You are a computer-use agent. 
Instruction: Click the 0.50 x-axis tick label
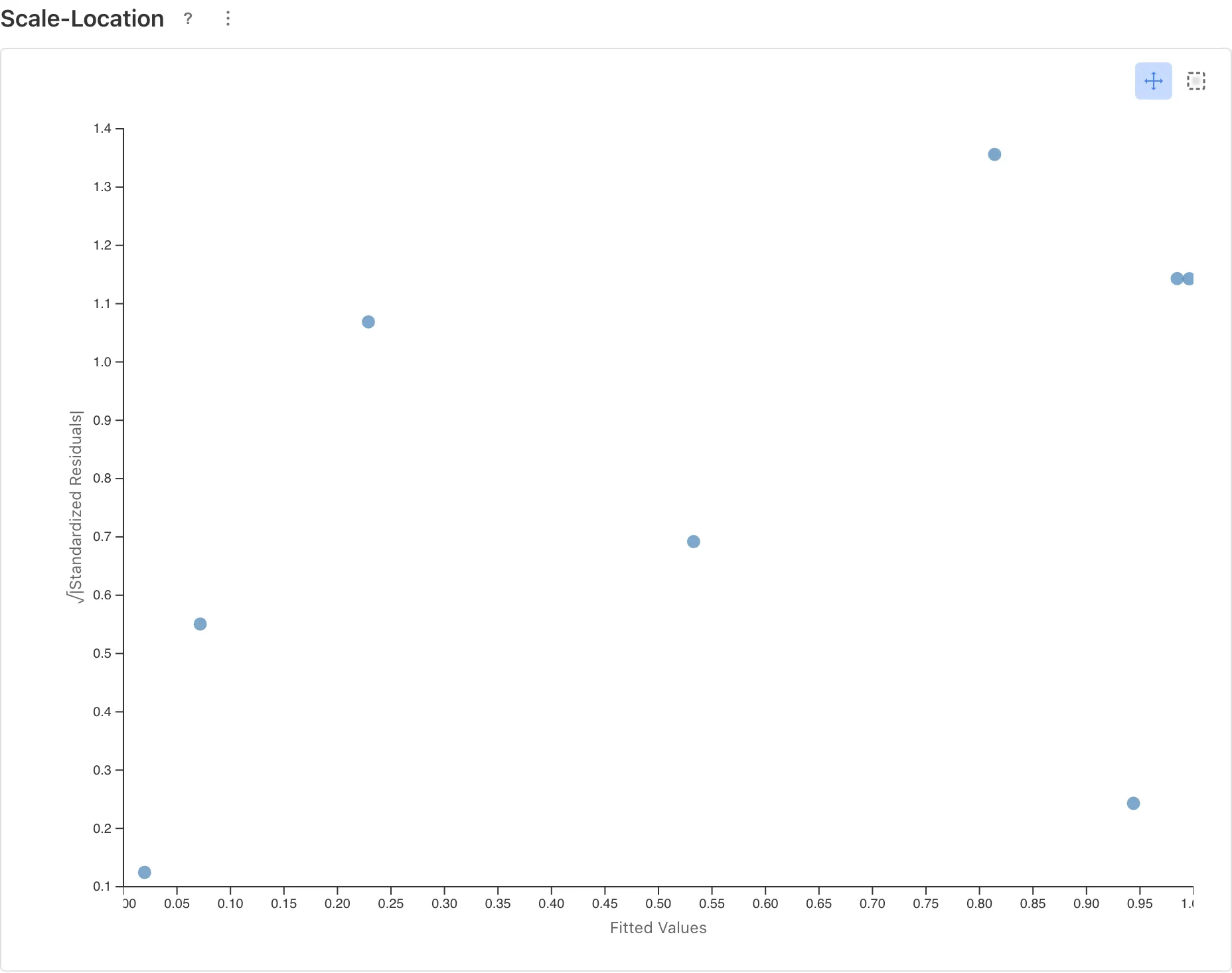tap(658, 903)
